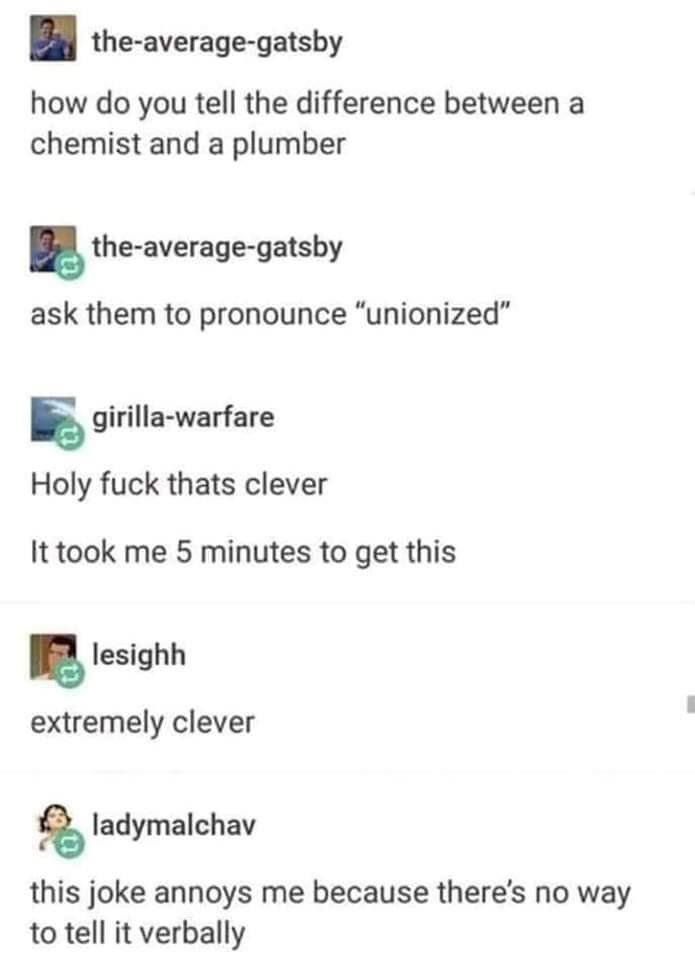Viewport: 695px width, 960px height.
Task: Open the original poster's avatar at the top
Action: [53, 39]
